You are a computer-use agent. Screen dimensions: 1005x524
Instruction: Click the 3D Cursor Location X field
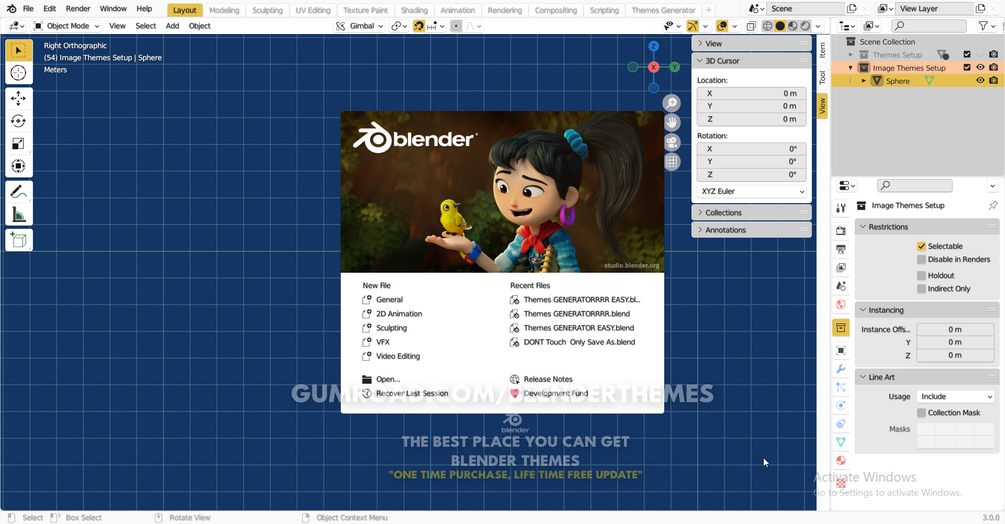751,94
